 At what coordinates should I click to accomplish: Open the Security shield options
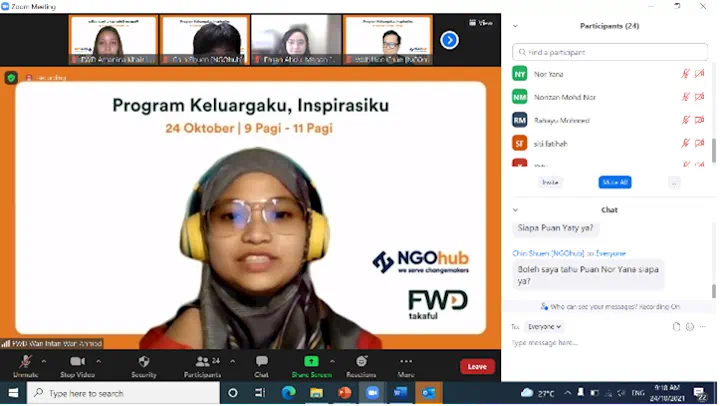tap(144, 362)
